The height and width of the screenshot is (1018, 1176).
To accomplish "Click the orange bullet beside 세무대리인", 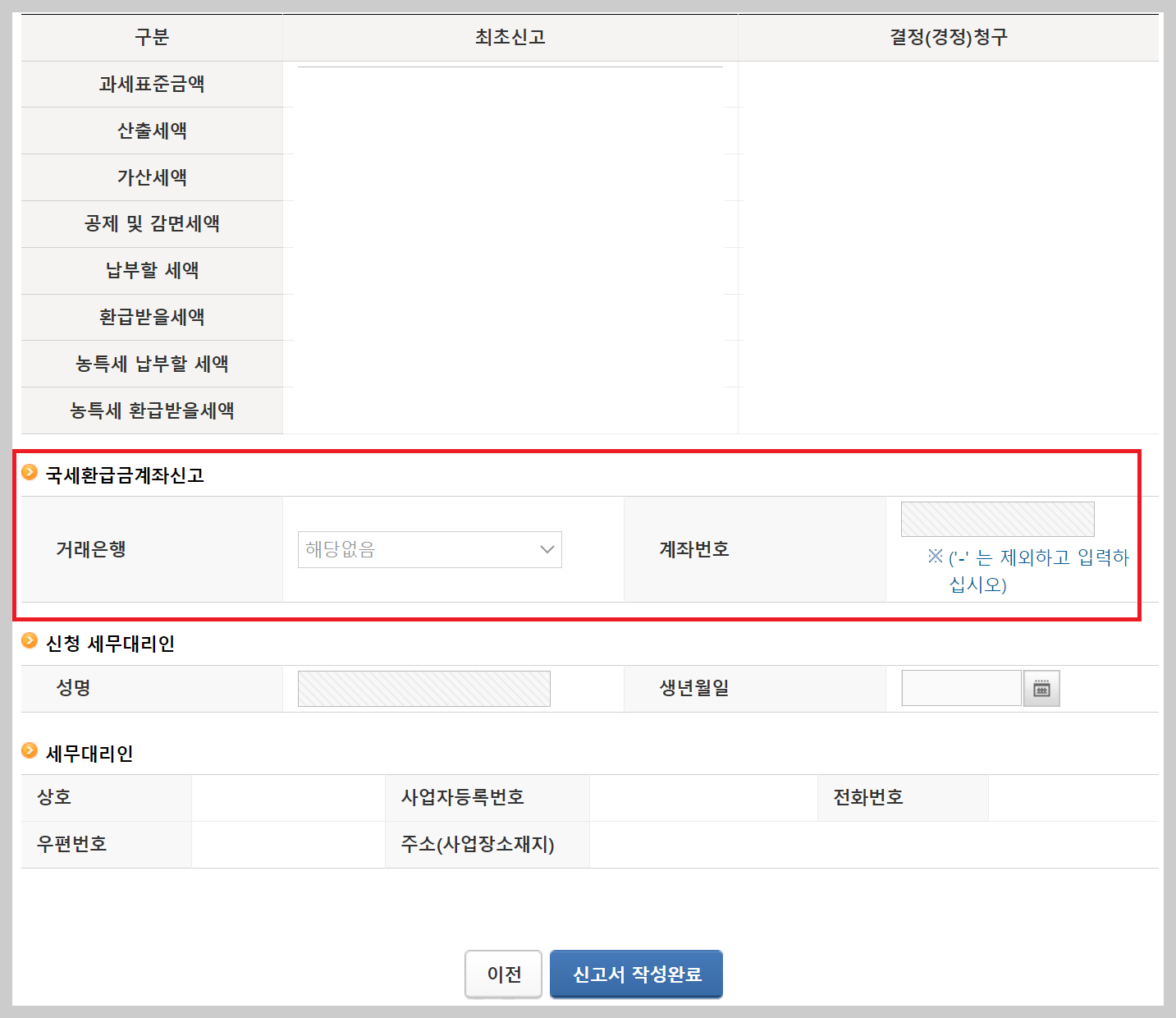I will (30, 752).
